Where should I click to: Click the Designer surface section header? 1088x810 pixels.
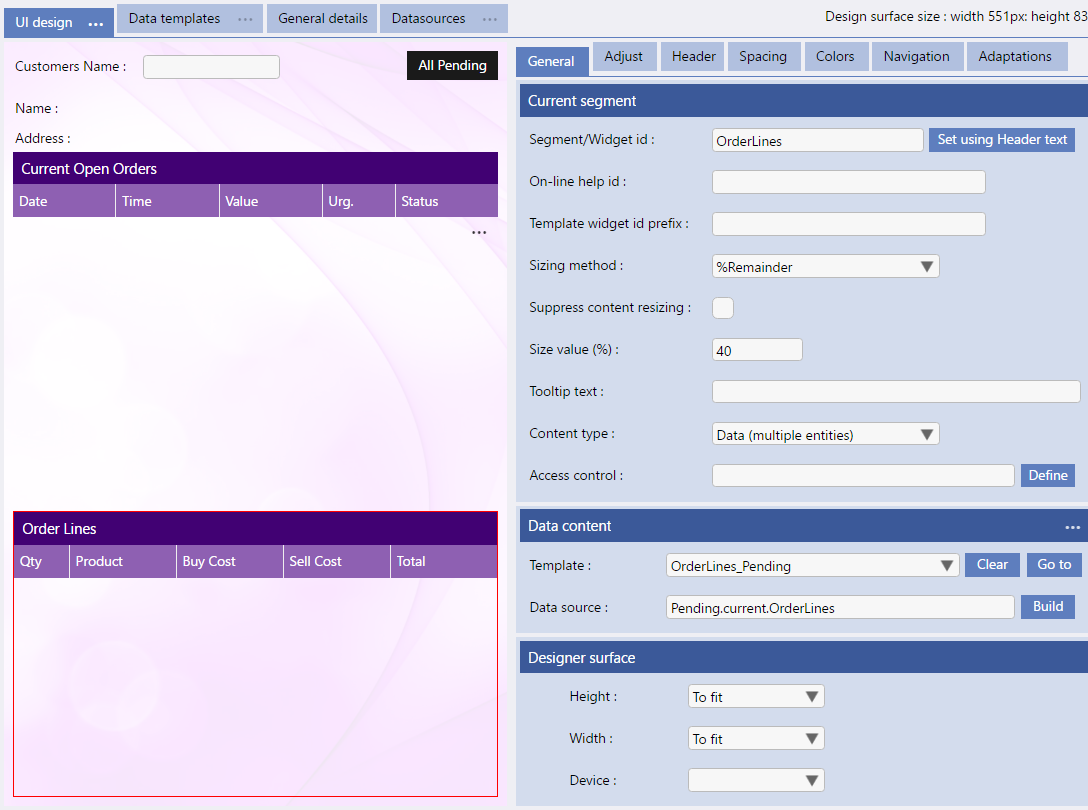pos(804,657)
